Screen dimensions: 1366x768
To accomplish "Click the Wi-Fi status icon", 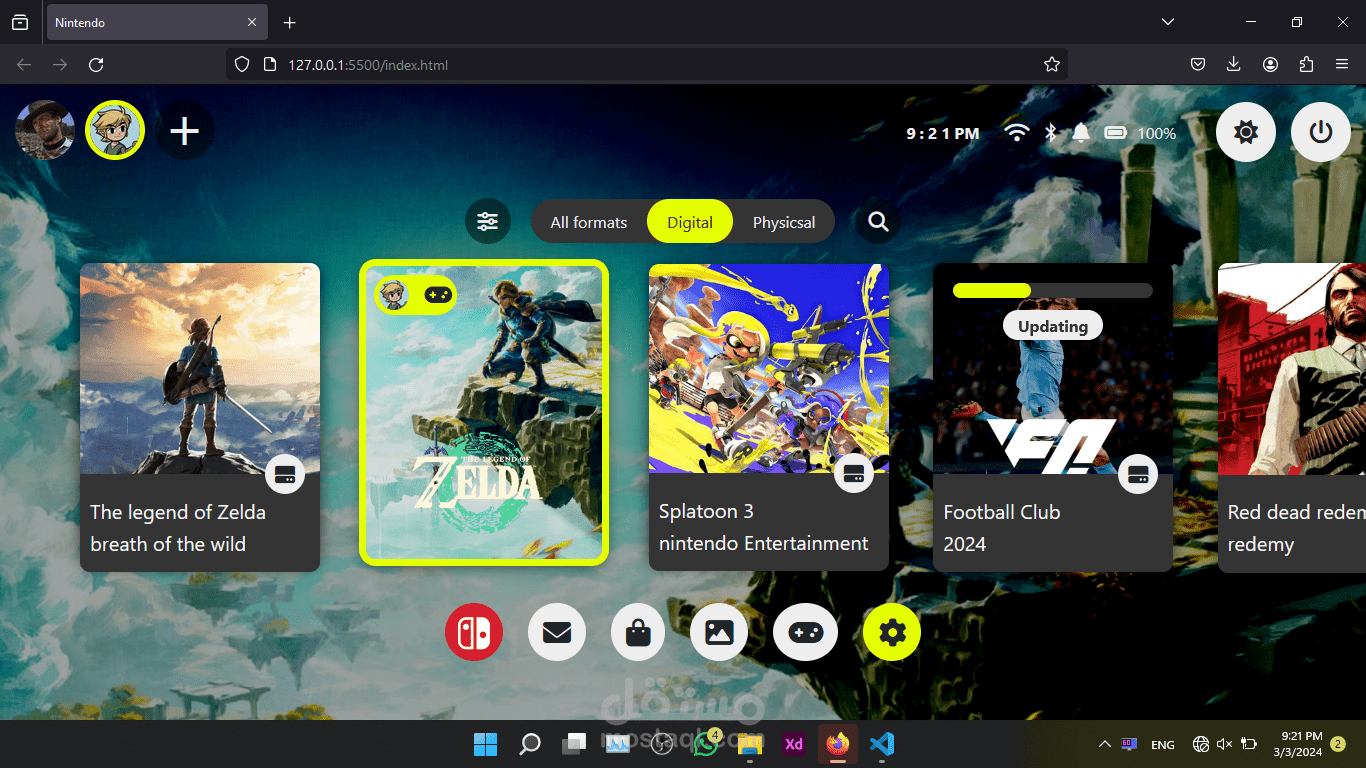I will point(1017,133).
